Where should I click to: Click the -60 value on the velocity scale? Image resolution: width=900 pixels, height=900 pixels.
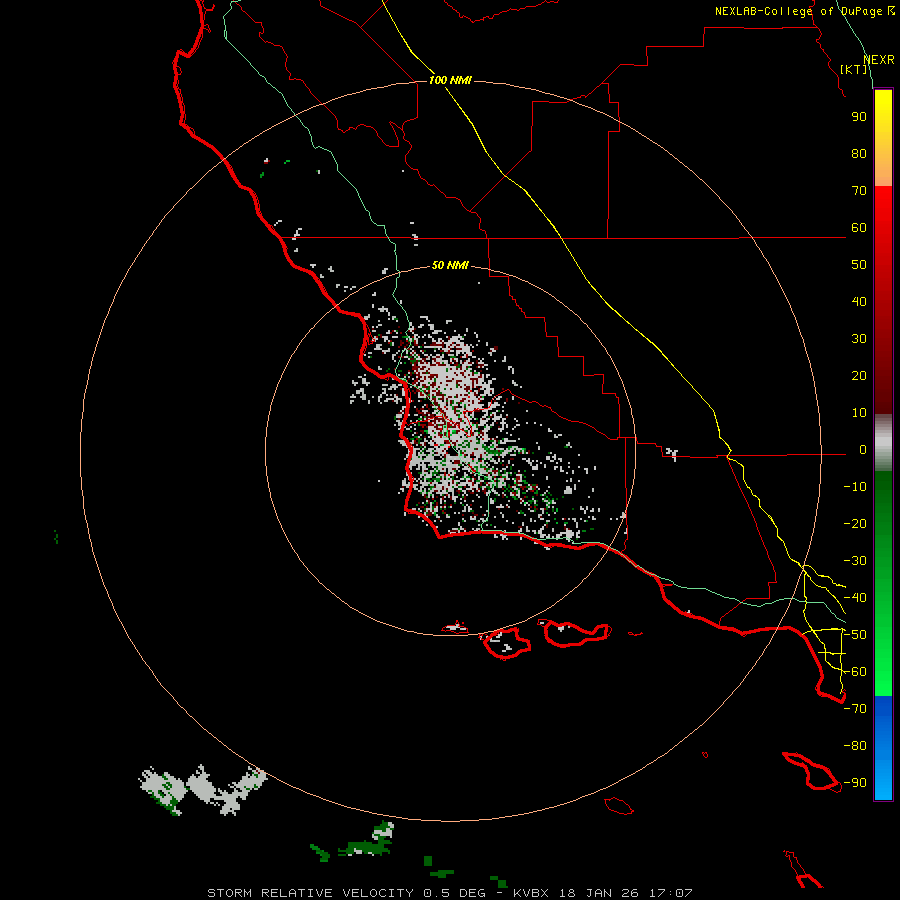point(855,672)
